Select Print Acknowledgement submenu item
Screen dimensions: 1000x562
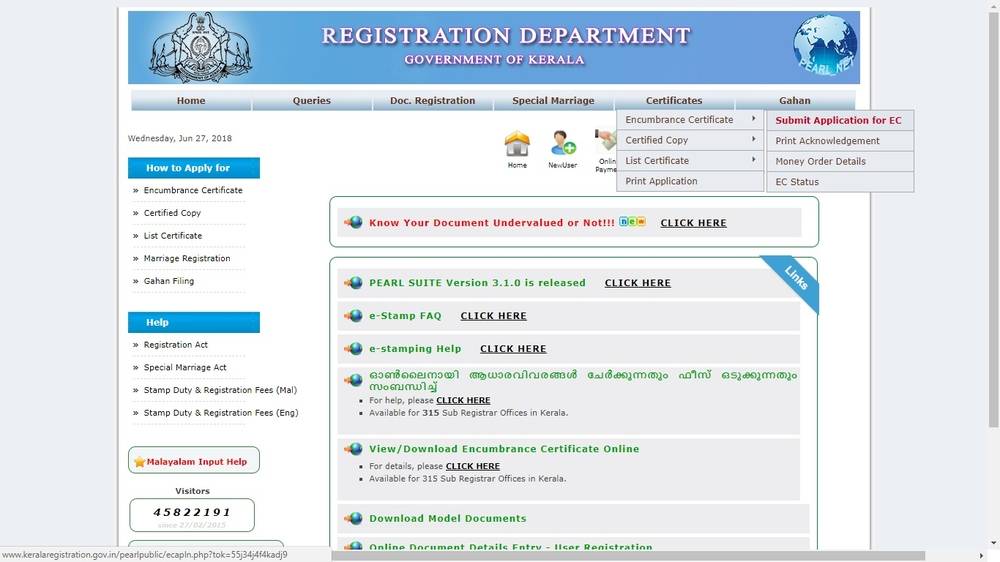pyautogui.click(x=840, y=140)
